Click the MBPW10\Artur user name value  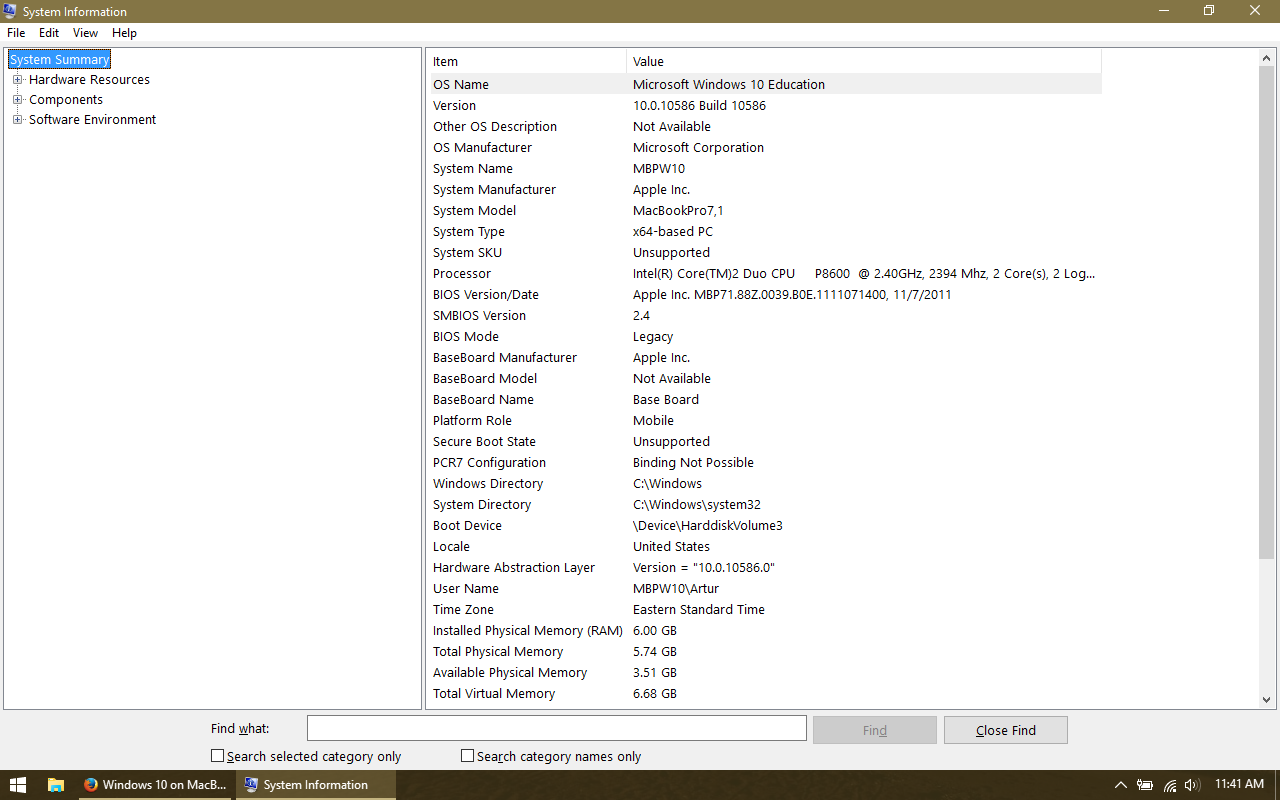click(x=676, y=589)
